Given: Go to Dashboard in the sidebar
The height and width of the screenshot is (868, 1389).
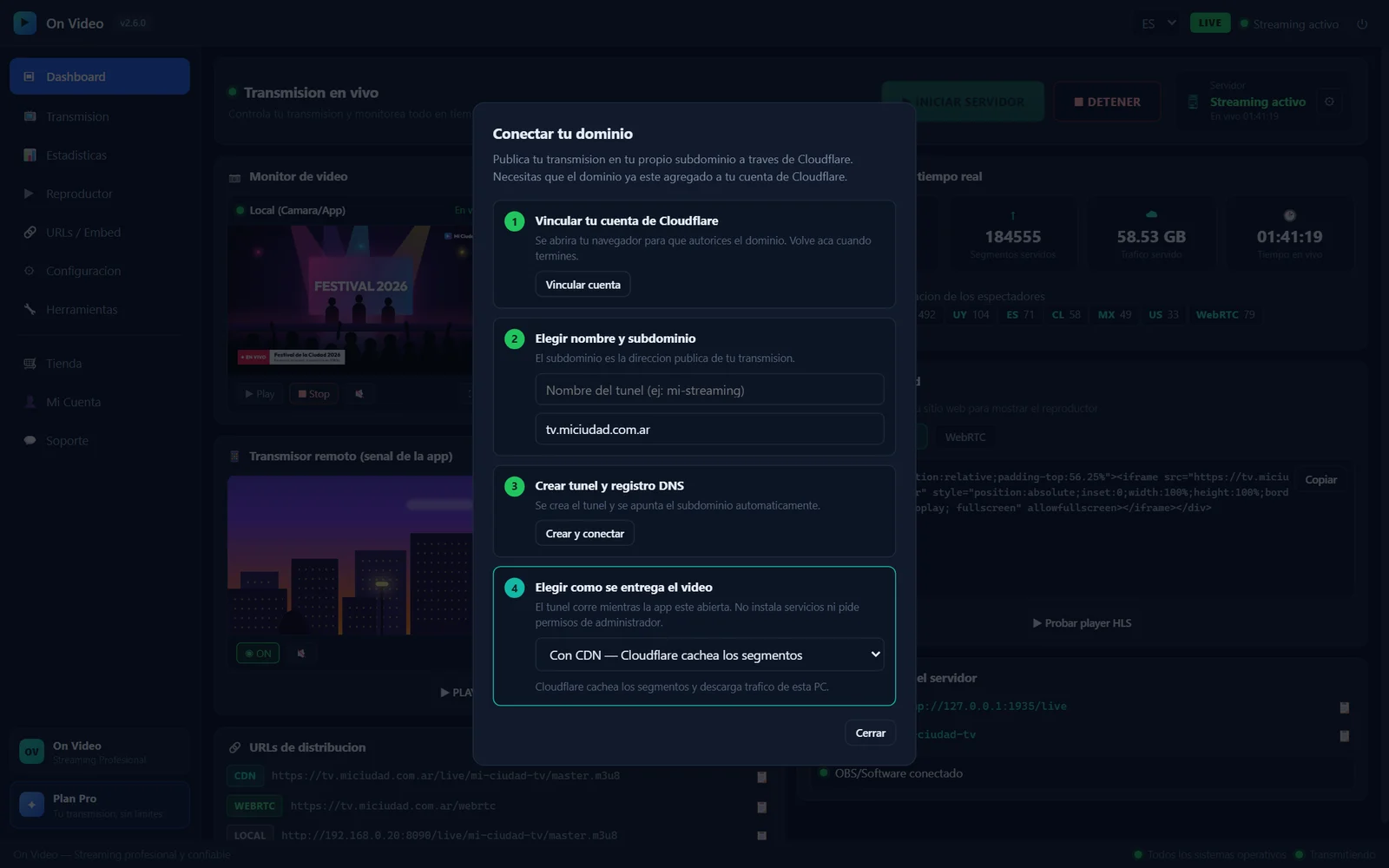Looking at the screenshot, I should coord(100,76).
